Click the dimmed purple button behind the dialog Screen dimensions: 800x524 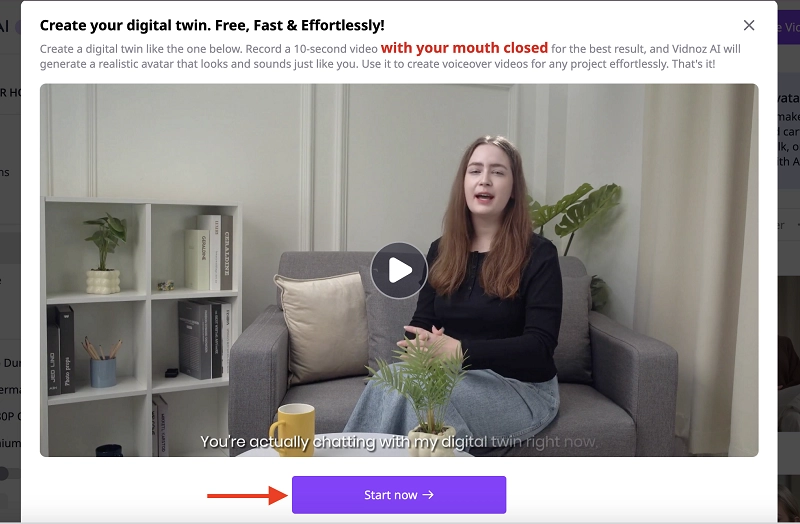tap(788, 27)
